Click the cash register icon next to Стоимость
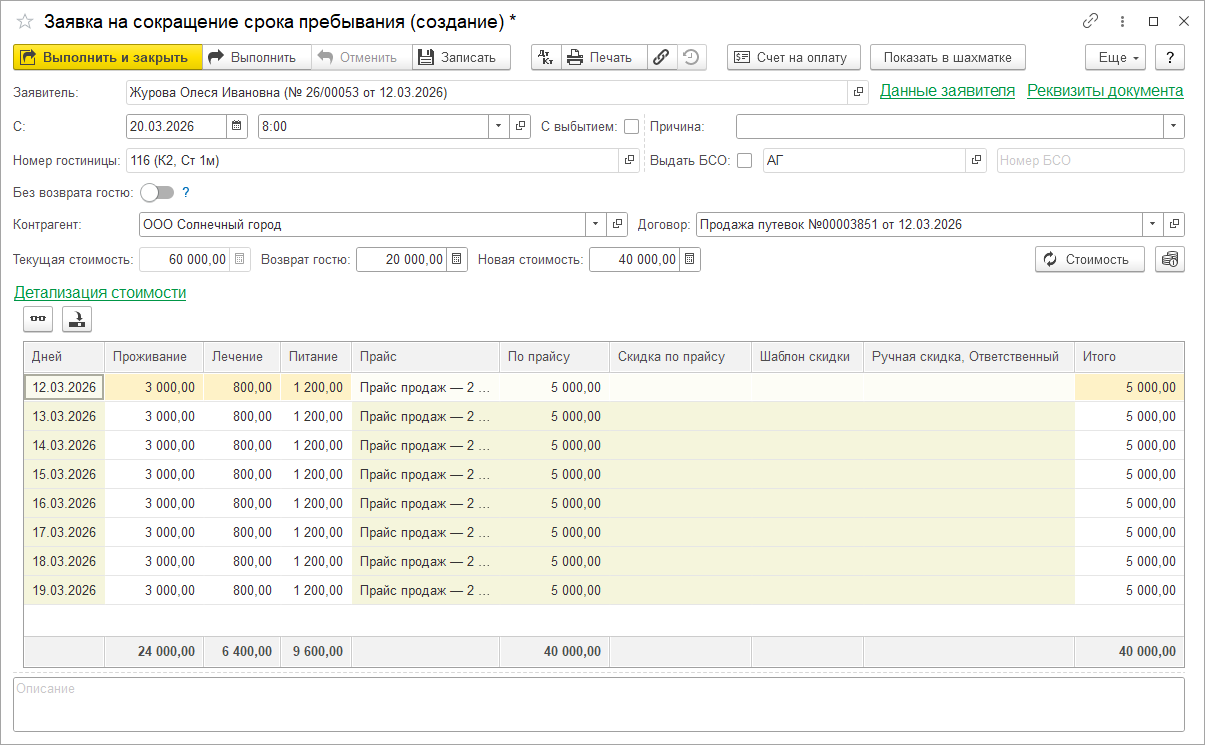The height and width of the screenshot is (745, 1205). (x=1169, y=259)
